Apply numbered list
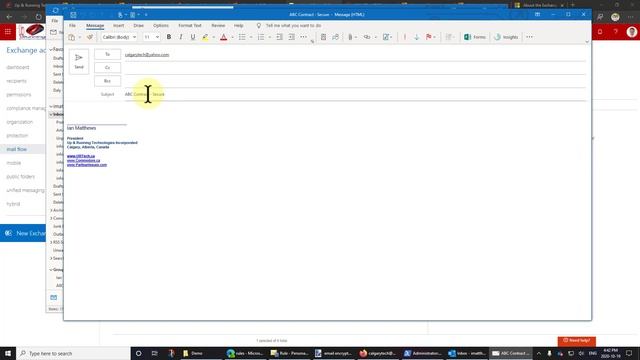The image size is (640, 360). [x=261, y=37]
